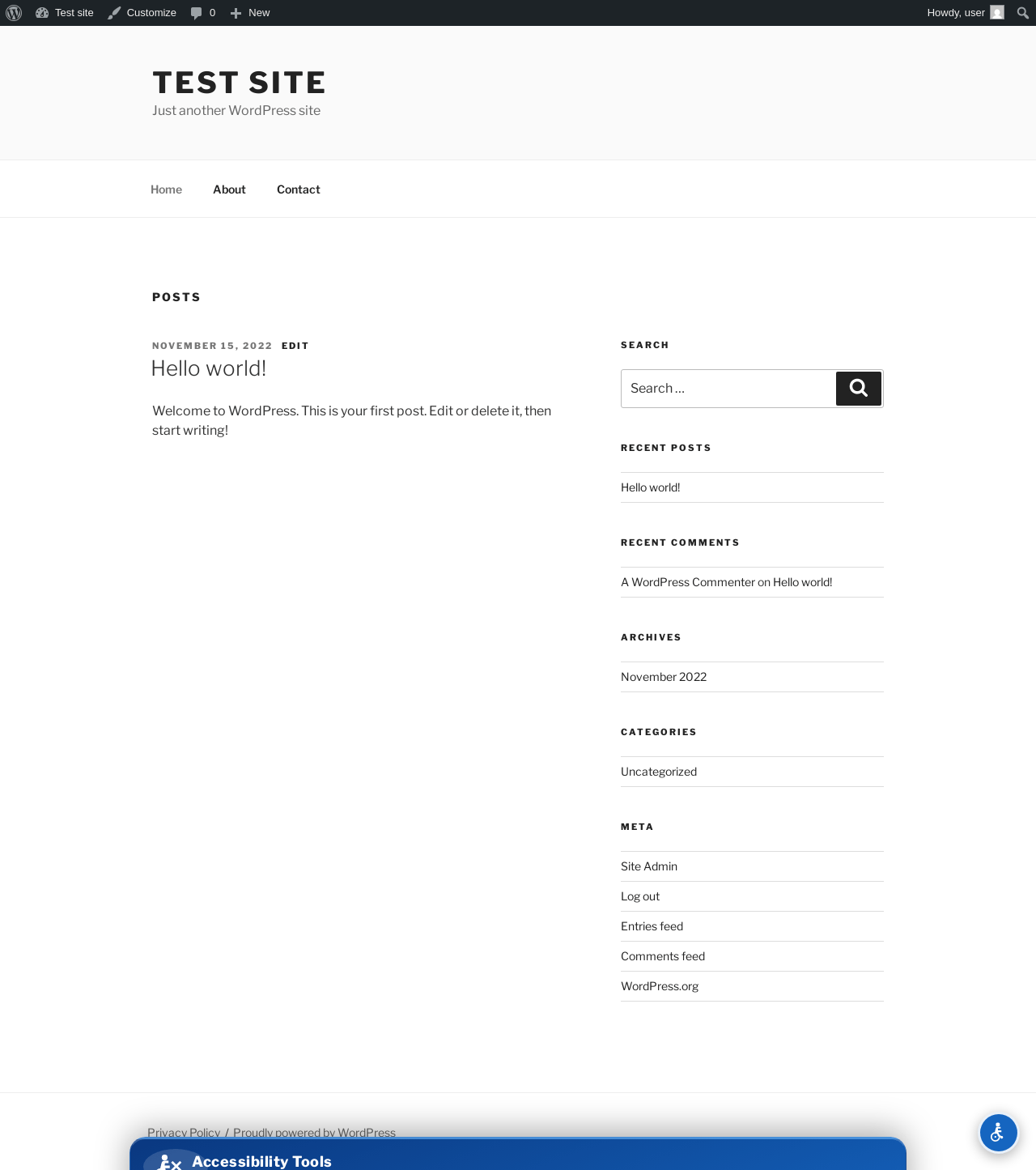Open the About menu item
The height and width of the screenshot is (1170, 1036).
coord(229,189)
